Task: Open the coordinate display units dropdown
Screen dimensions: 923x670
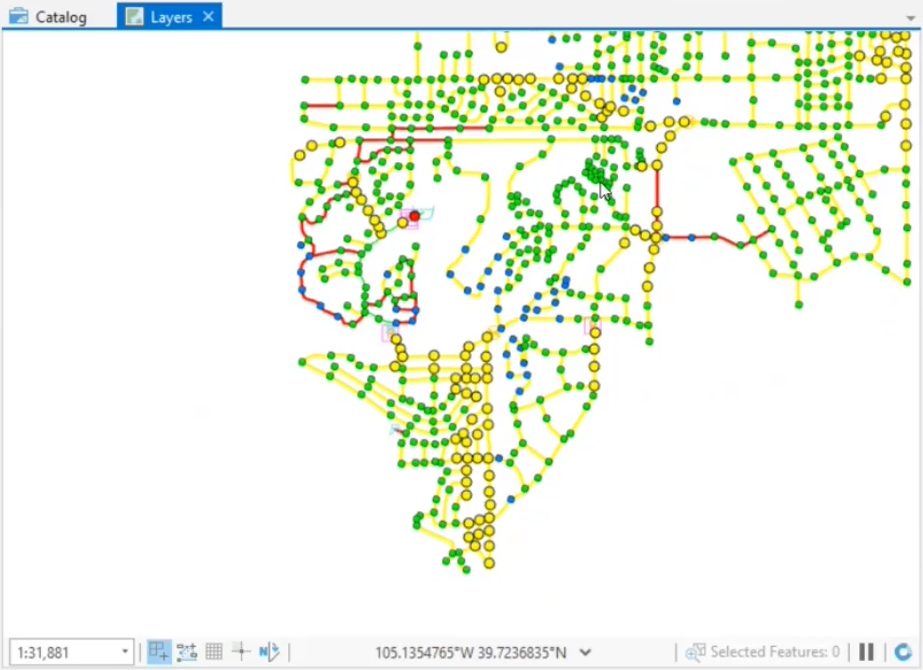Action: (x=585, y=652)
